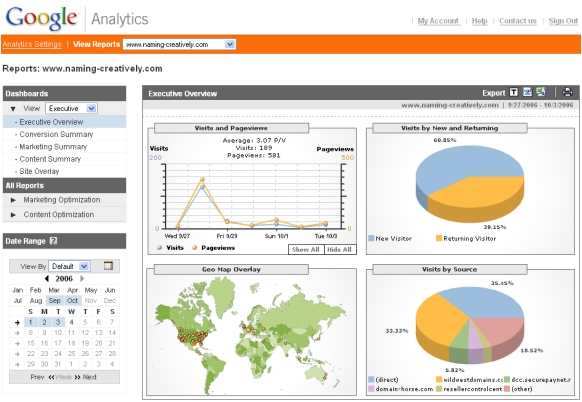The height and width of the screenshot is (402, 582).
Task: Go to next year arrow beside 2006
Action: 82,278
